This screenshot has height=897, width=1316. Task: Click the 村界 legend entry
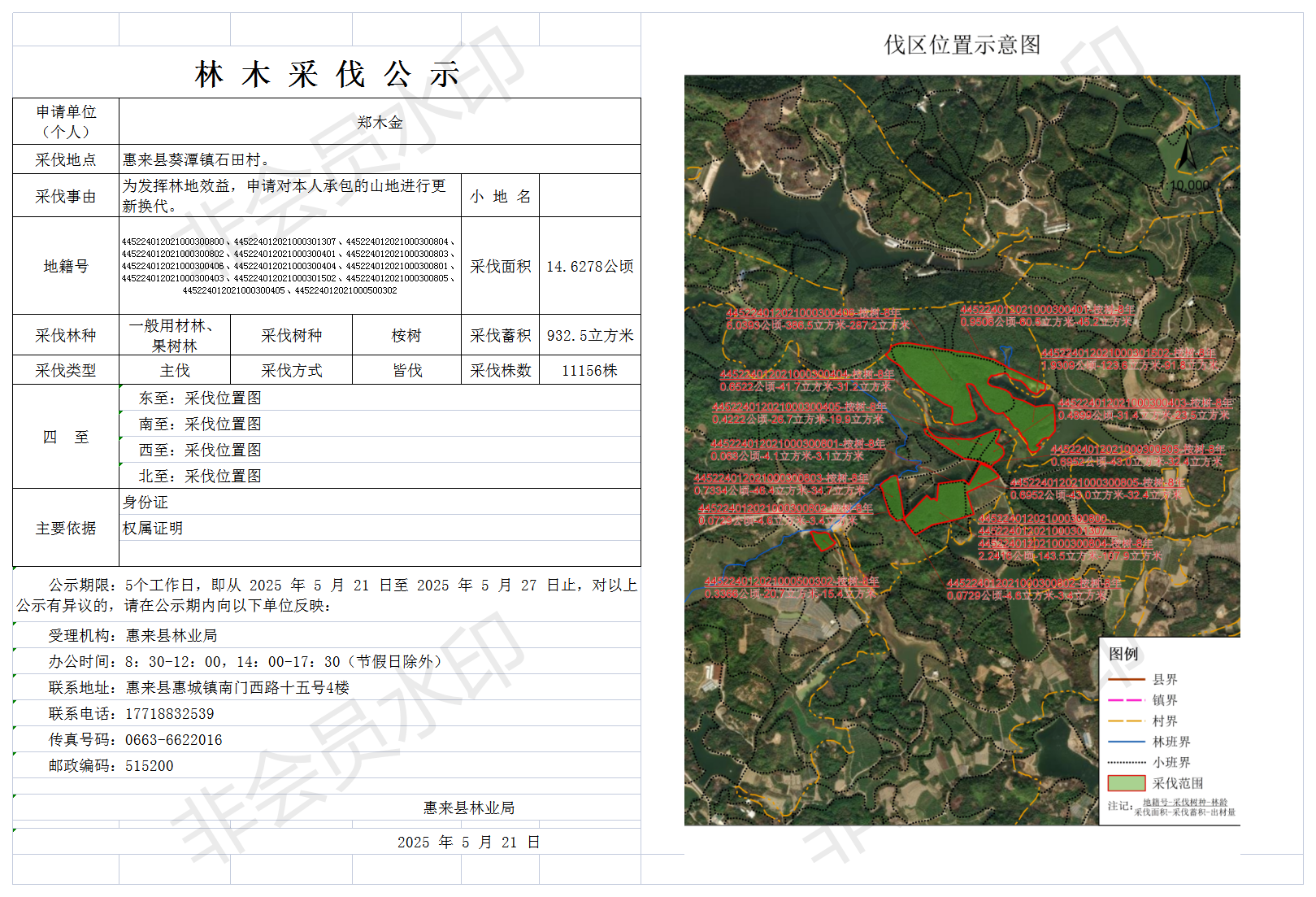click(x=1143, y=721)
